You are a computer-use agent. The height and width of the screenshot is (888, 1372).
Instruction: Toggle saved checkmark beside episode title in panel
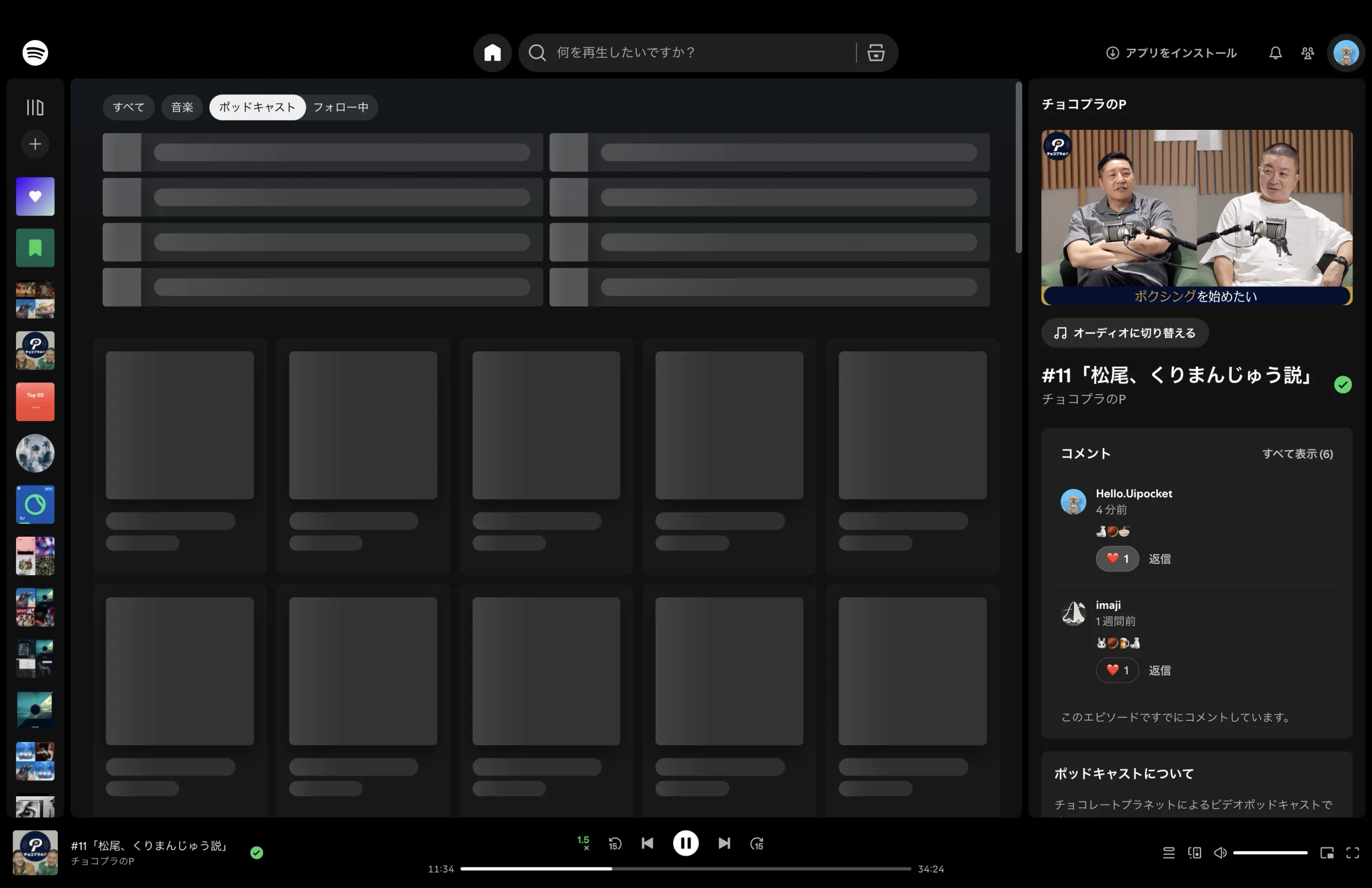pyautogui.click(x=1342, y=385)
